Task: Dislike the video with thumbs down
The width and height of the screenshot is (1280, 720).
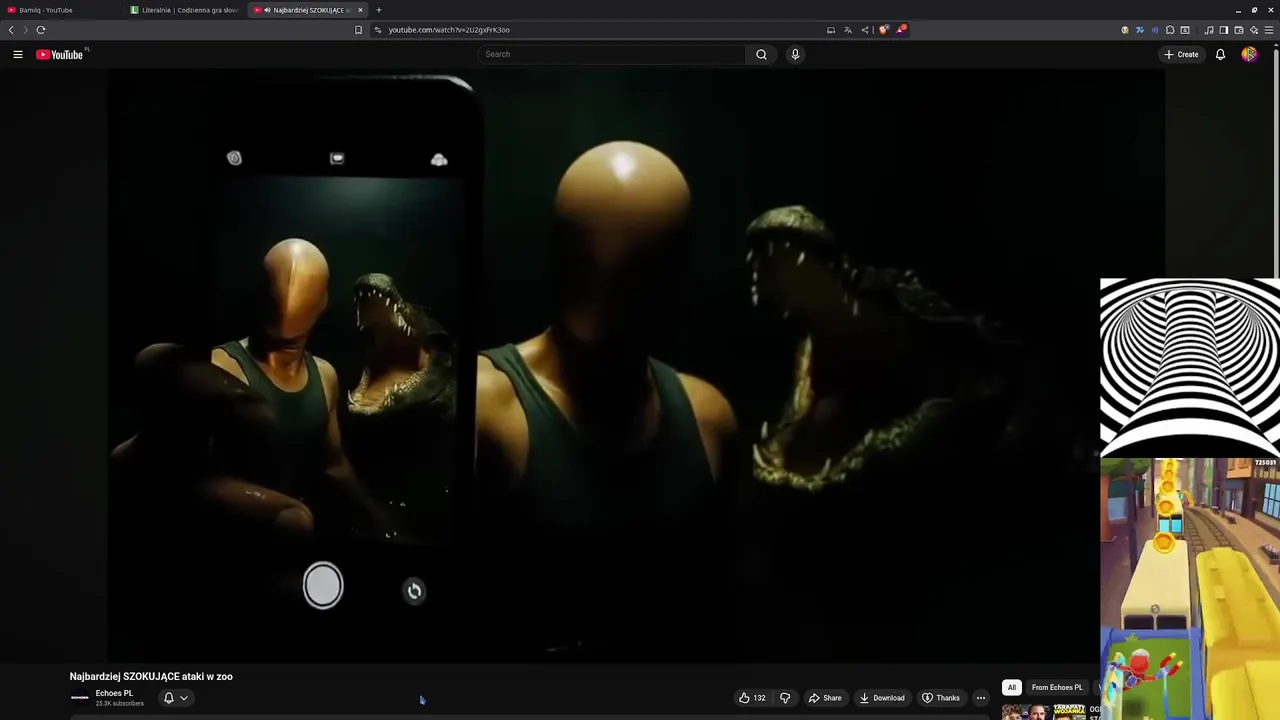Action: click(x=785, y=698)
